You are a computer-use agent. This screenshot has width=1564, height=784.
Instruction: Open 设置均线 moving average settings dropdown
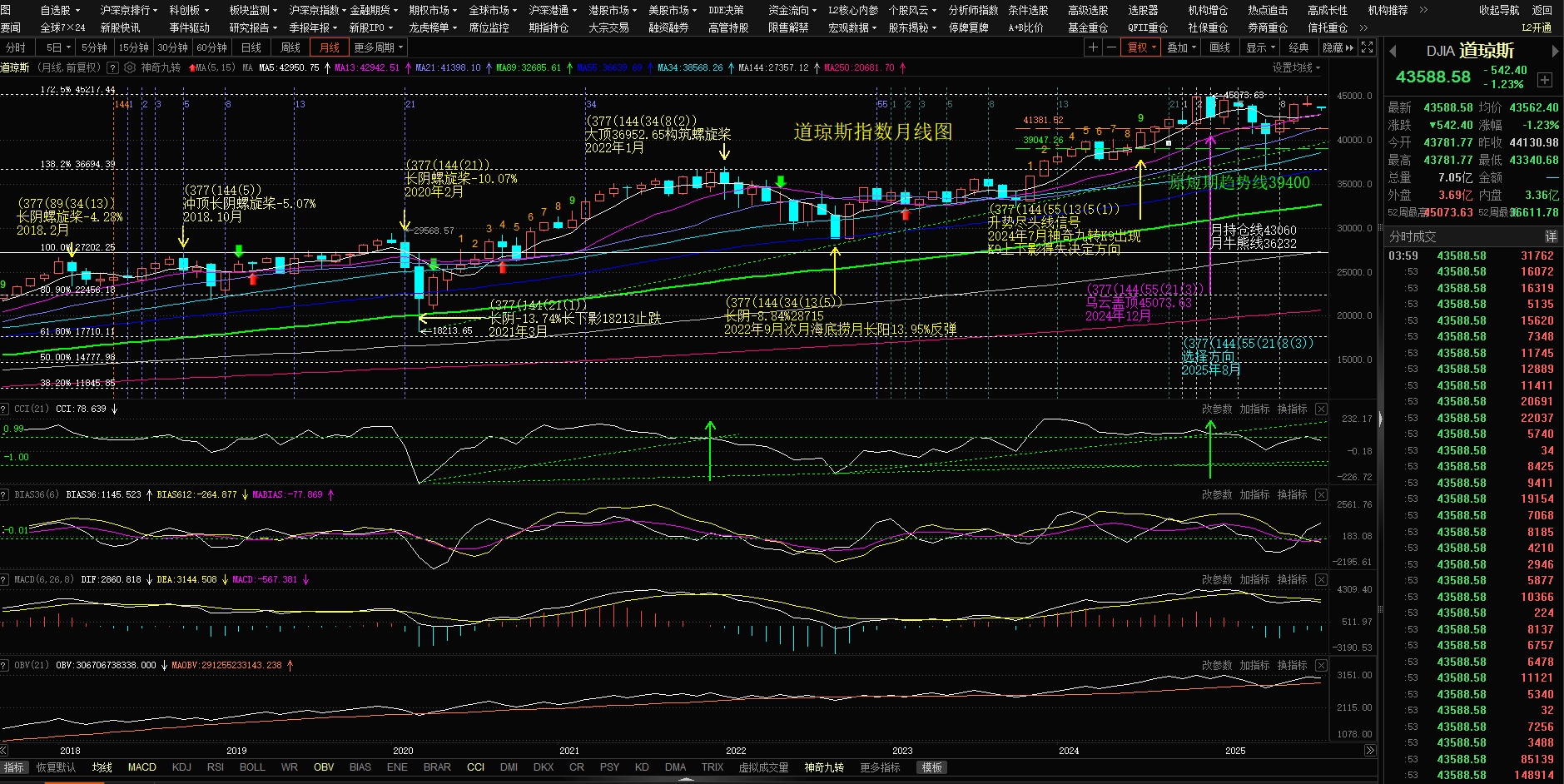pyautogui.click(x=1297, y=67)
